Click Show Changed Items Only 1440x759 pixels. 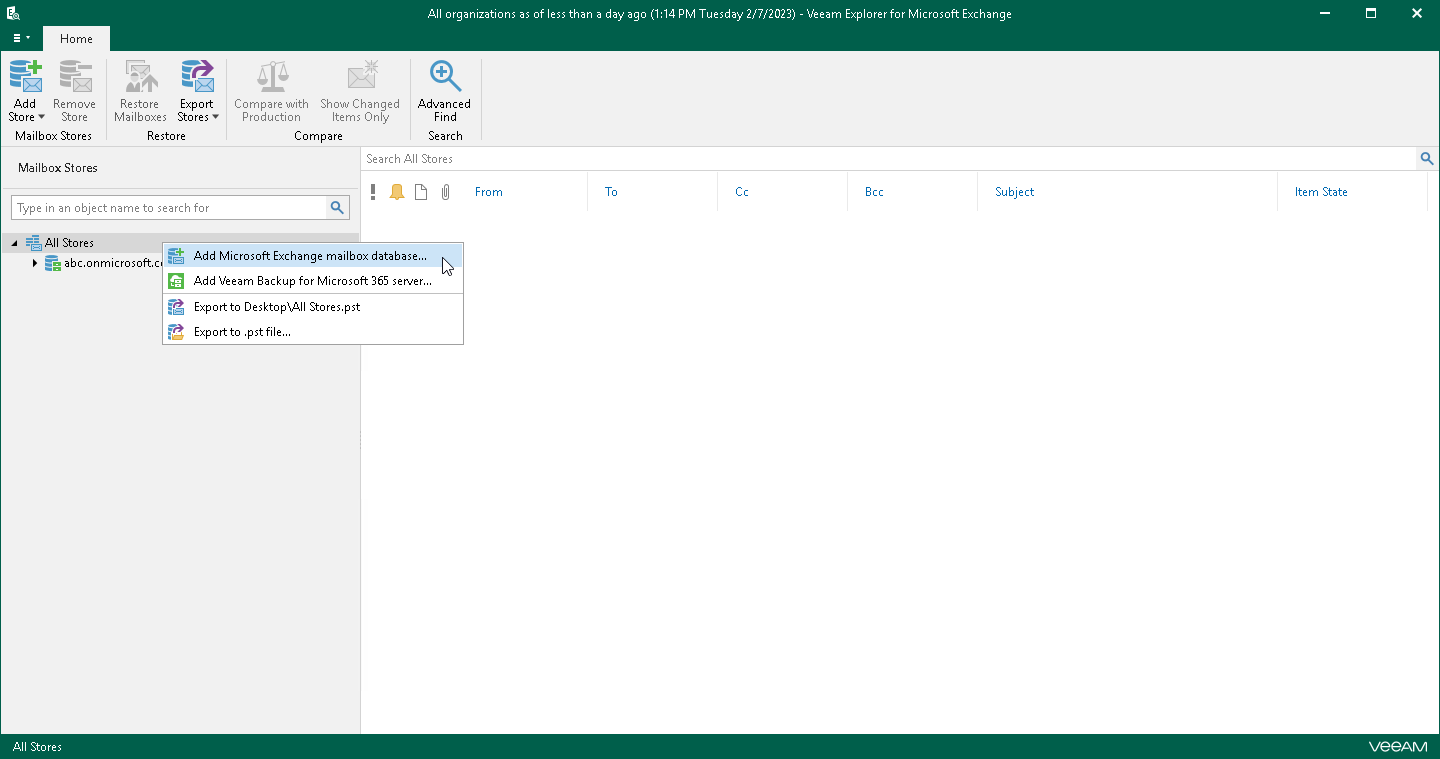[x=360, y=90]
